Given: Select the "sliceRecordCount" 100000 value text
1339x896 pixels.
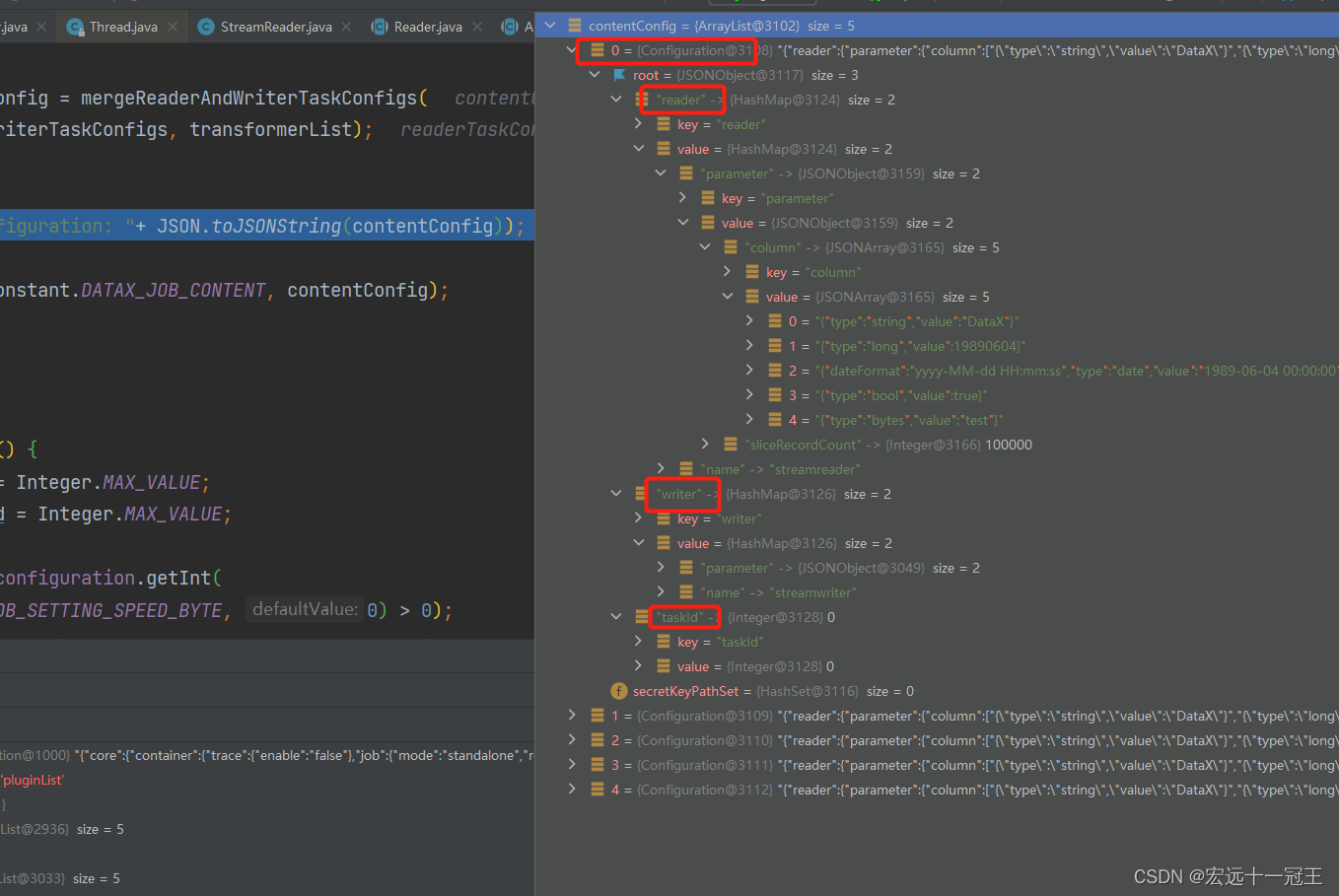Looking at the screenshot, I should pos(1009,445).
